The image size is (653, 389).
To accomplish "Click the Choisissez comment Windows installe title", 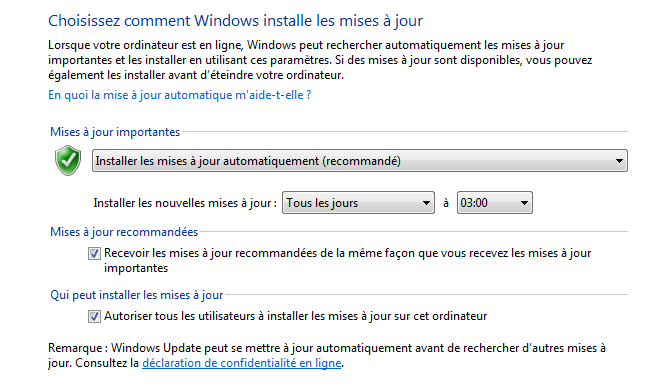I will coord(235,20).
